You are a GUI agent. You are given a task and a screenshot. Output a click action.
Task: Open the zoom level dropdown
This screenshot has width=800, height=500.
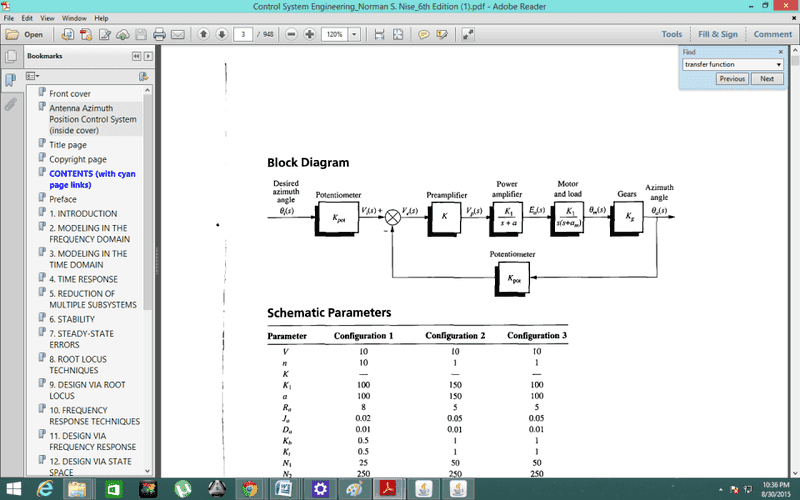tap(354, 34)
